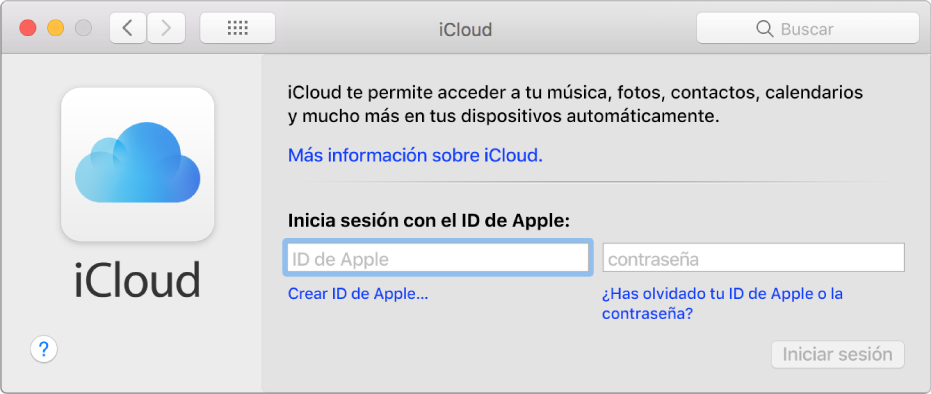931x394 pixels.
Task: Go back with the left chevron button
Action: (x=128, y=28)
